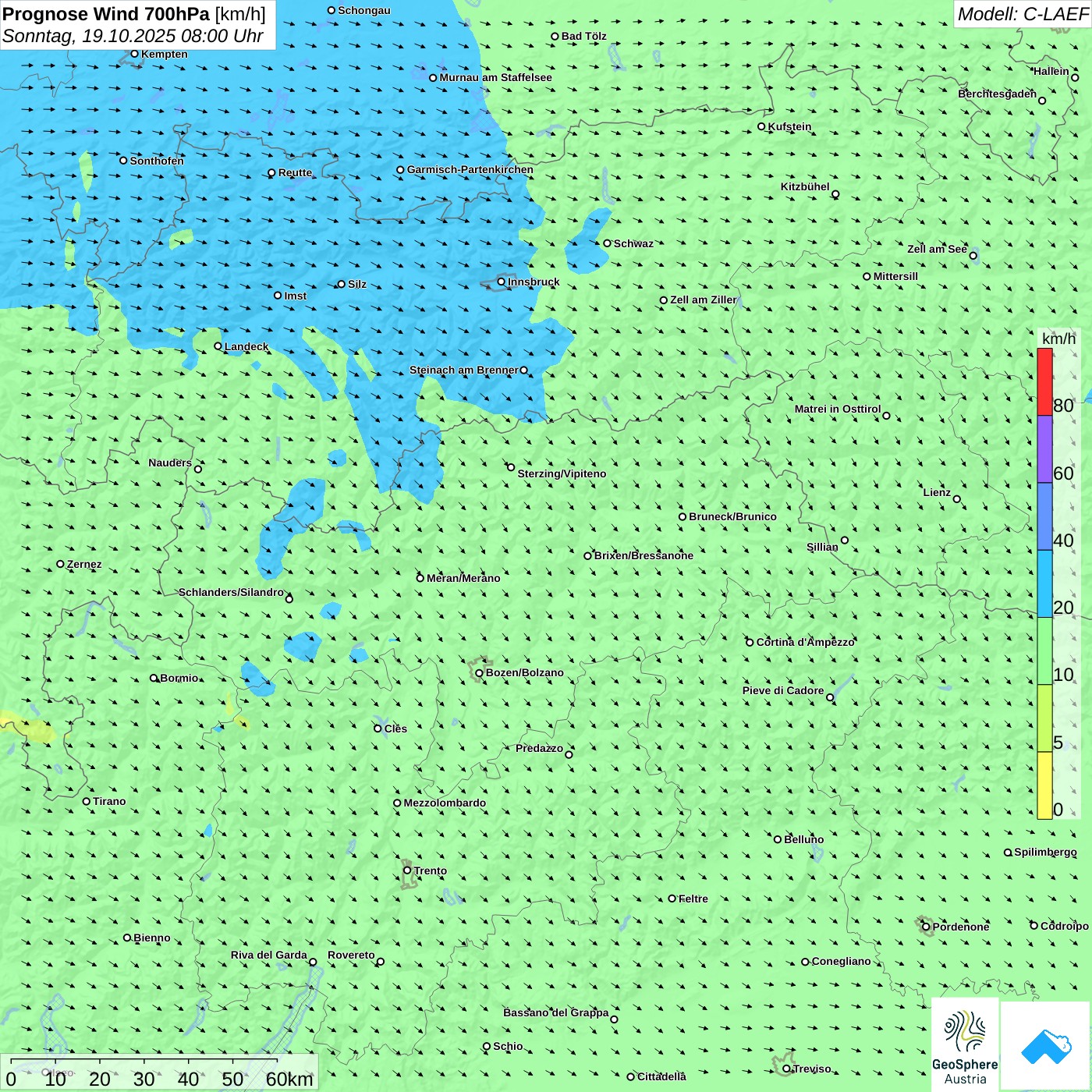Click the Pordenone label
Screen dimensions: 1092x1092
[961, 927]
